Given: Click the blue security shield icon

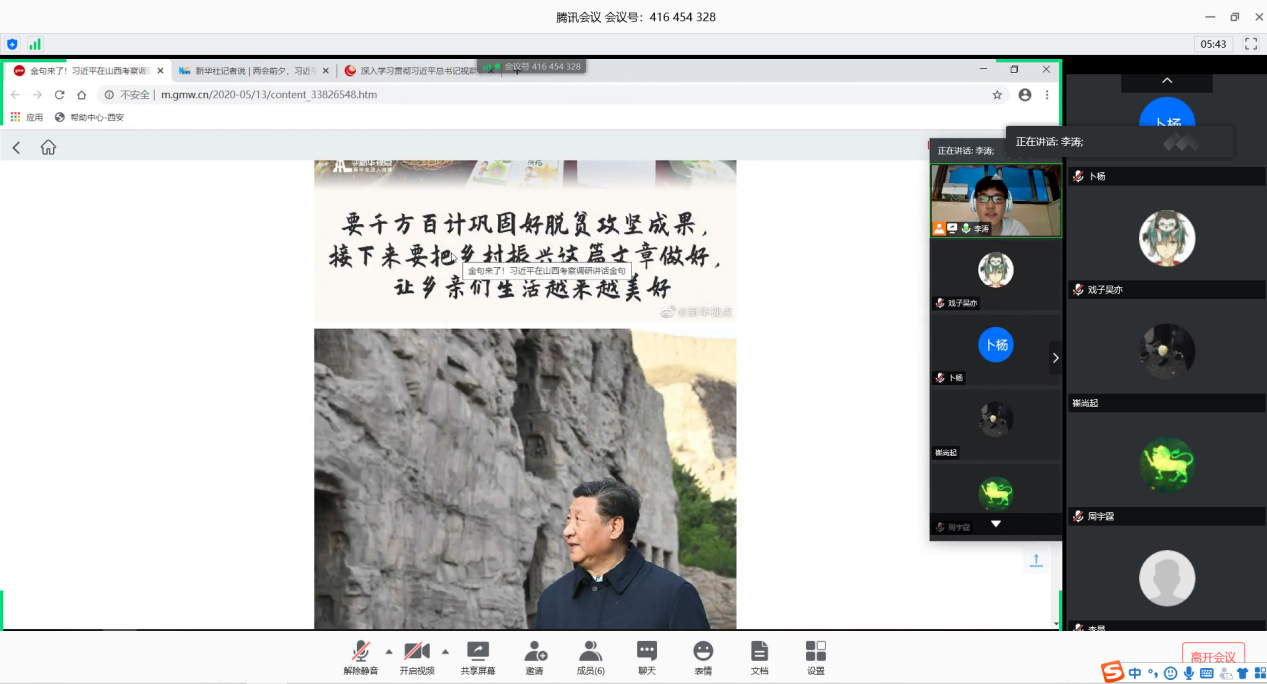Looking at the screenshot, I should coord(12,44).
